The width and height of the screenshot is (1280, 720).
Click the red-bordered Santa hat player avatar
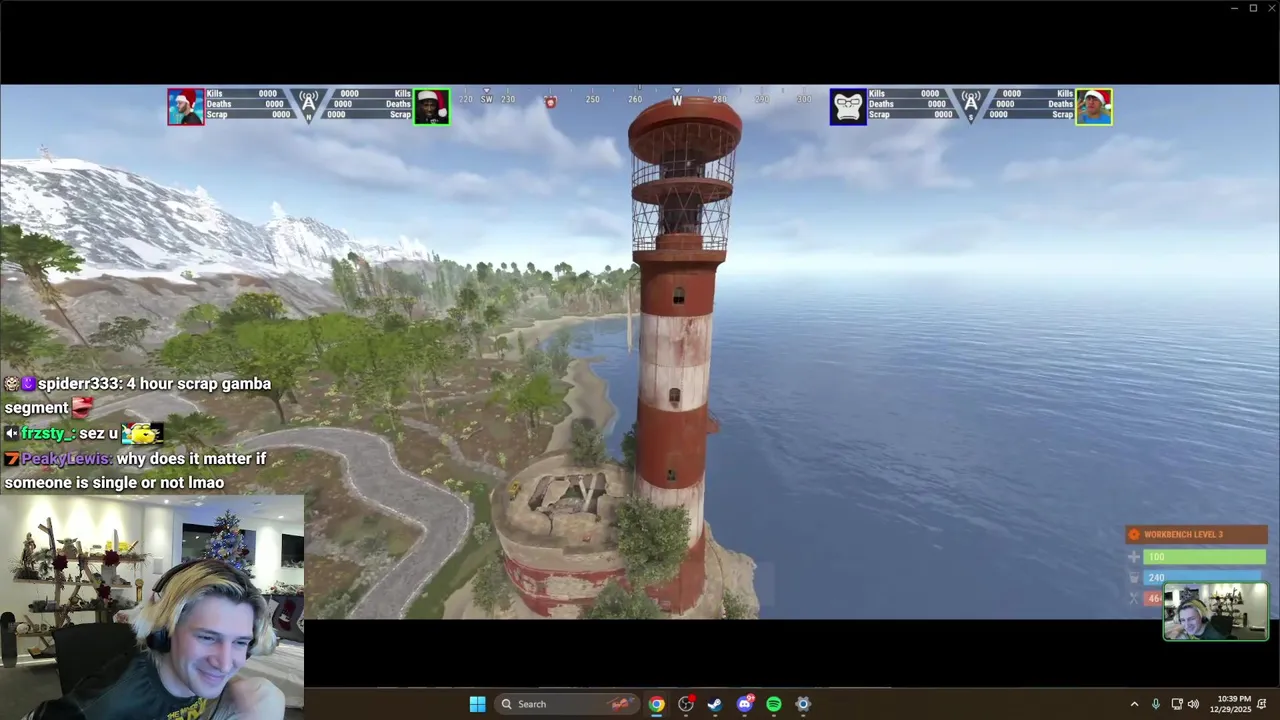[186, 107]
